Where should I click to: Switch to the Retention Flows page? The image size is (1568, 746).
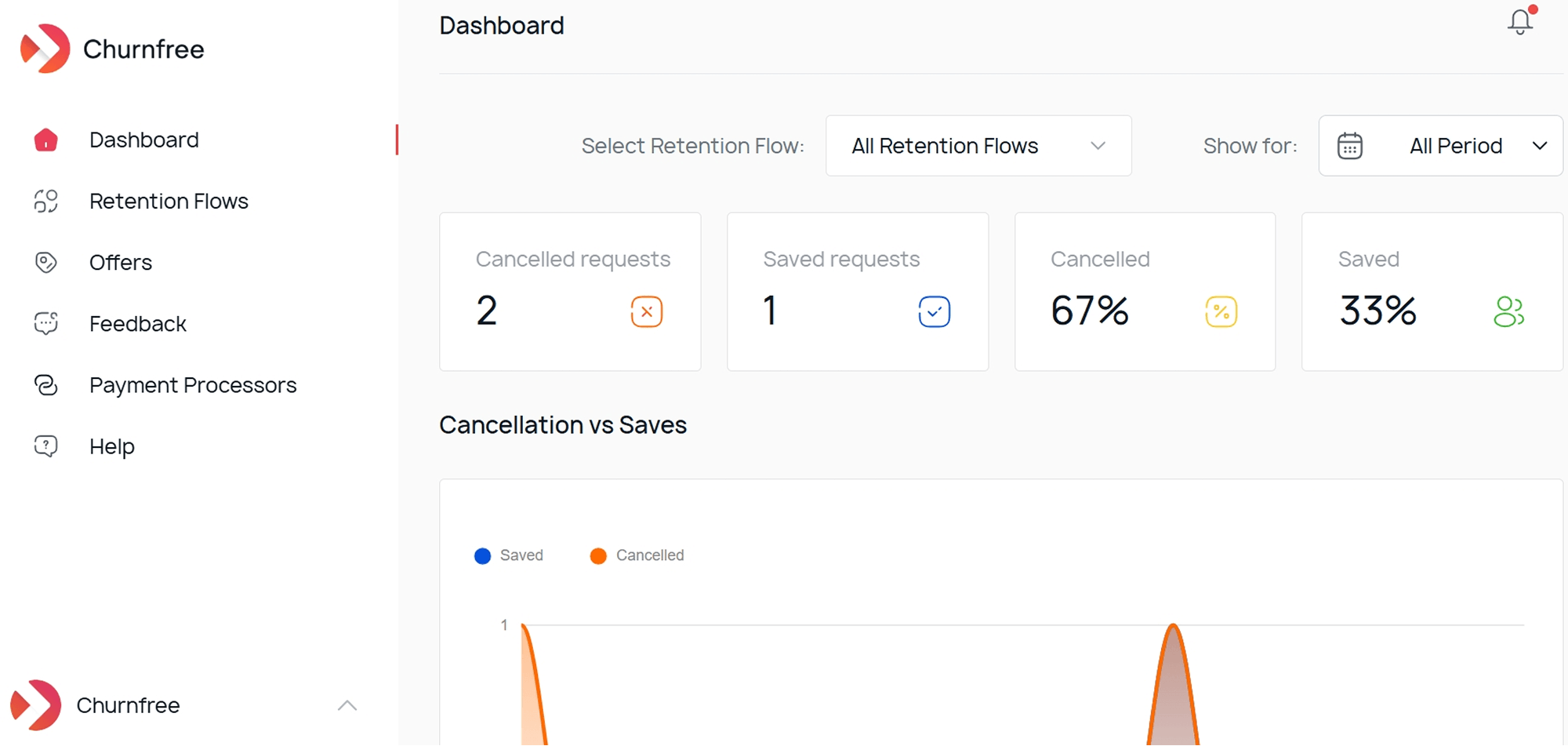pos(168,201)
